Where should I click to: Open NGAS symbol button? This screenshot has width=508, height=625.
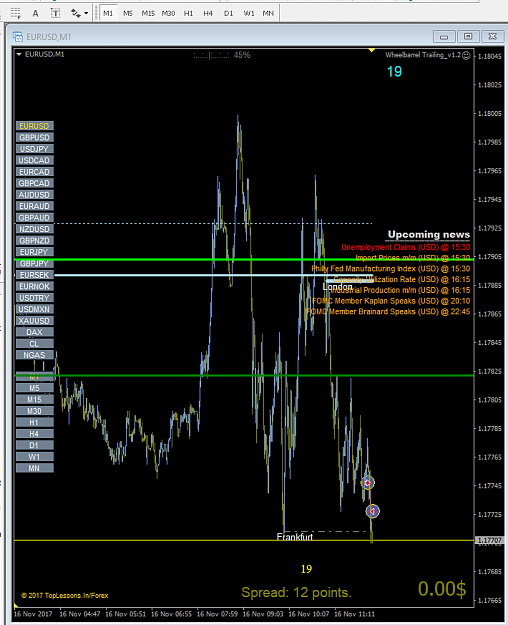coord(34,355)
